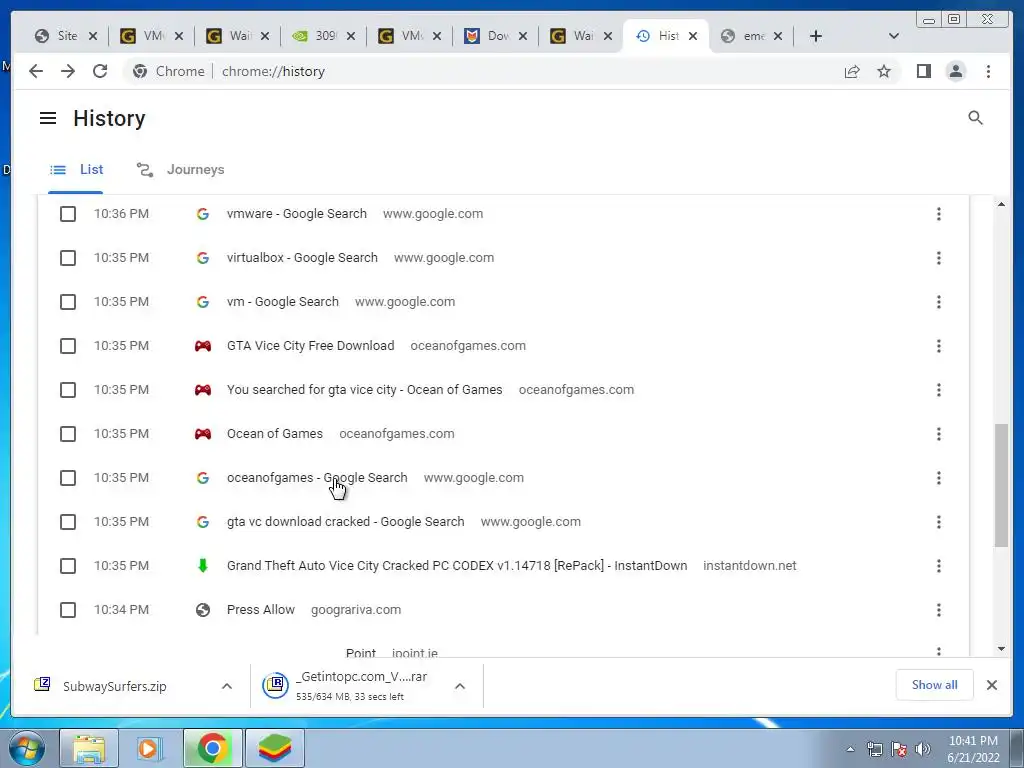This screenshot has width=1024, height=768.
Task: Expand options for SubwaySurfers.zip download
Action: 227,686
